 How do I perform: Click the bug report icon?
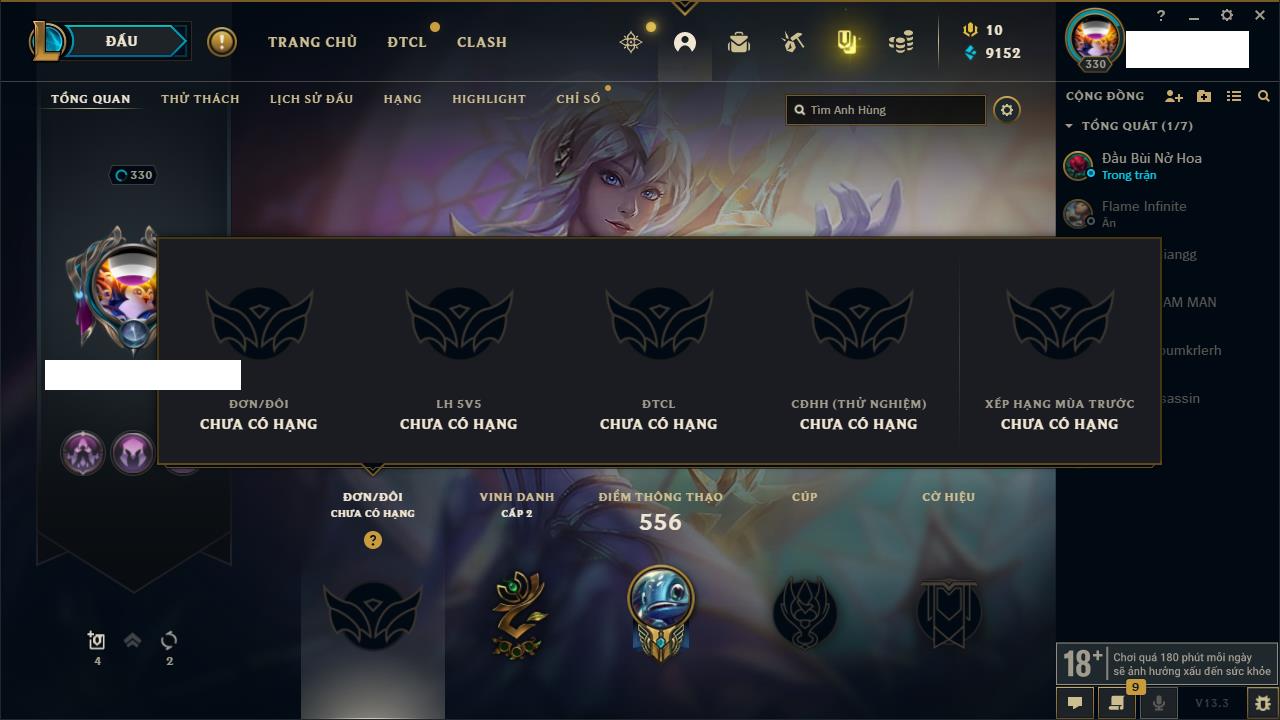(x=1262, y=703)
